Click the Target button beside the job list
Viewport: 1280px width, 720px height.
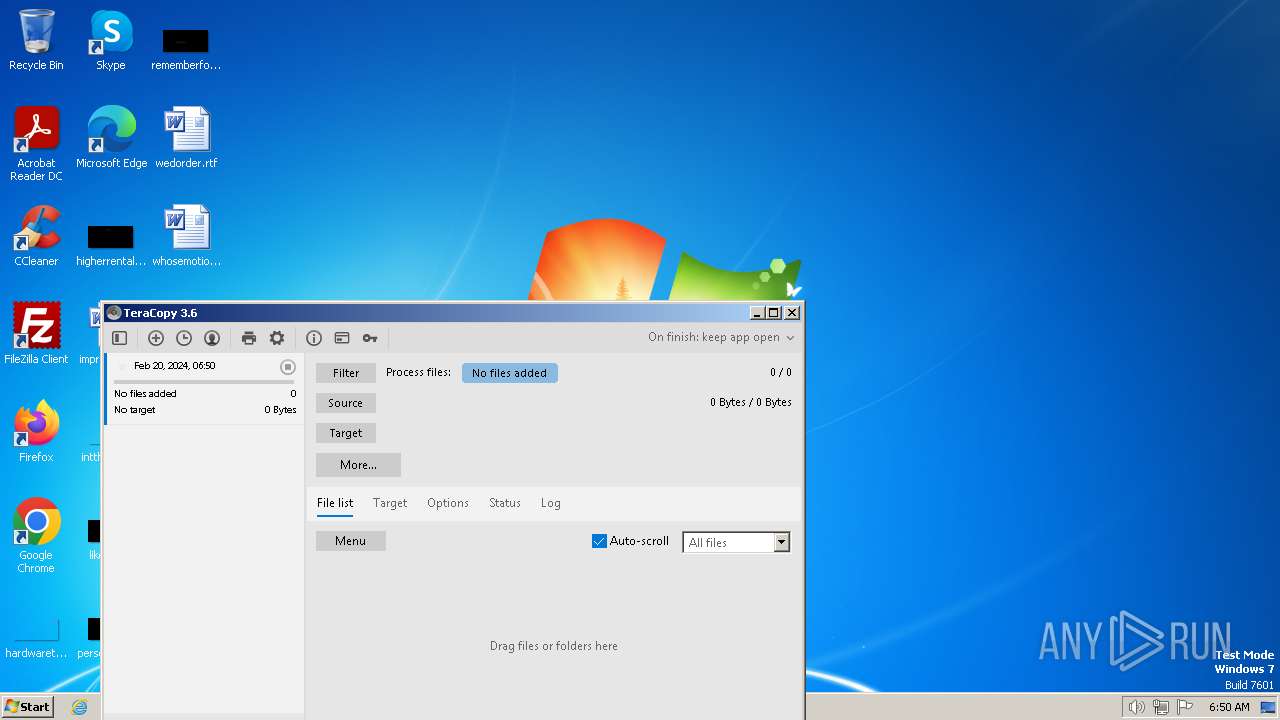346,433
